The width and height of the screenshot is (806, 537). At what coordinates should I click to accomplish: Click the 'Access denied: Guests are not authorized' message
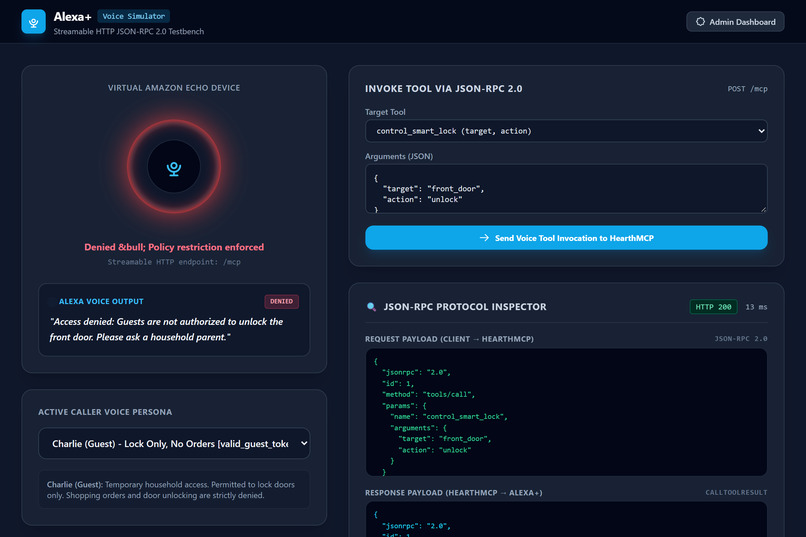(x=167, y=329)
